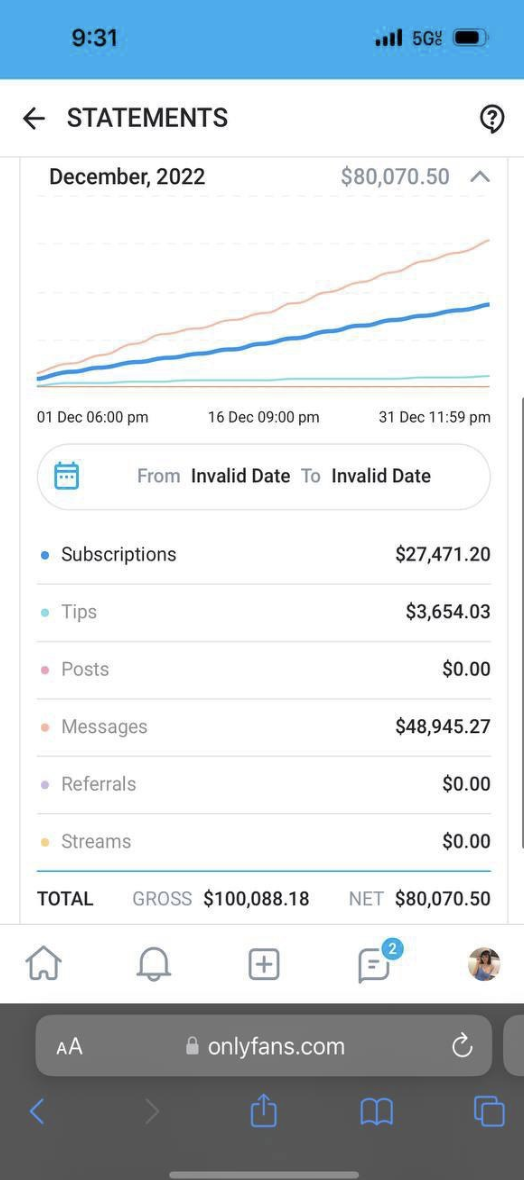Reload page with the refresh icon
Image resolution: width=524 pixels, height=1180 pixels.
click(461, 1045)
